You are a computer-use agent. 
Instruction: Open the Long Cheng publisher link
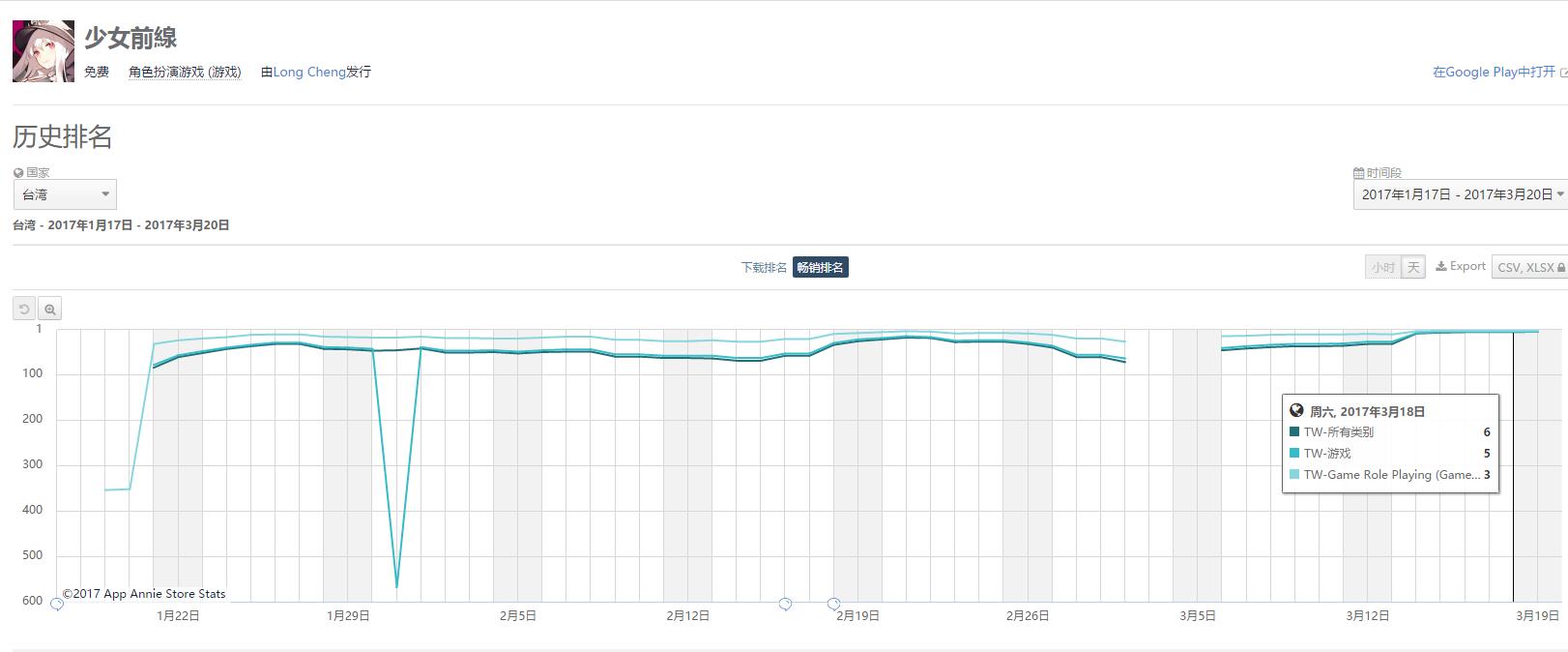(x=309, y=72)
